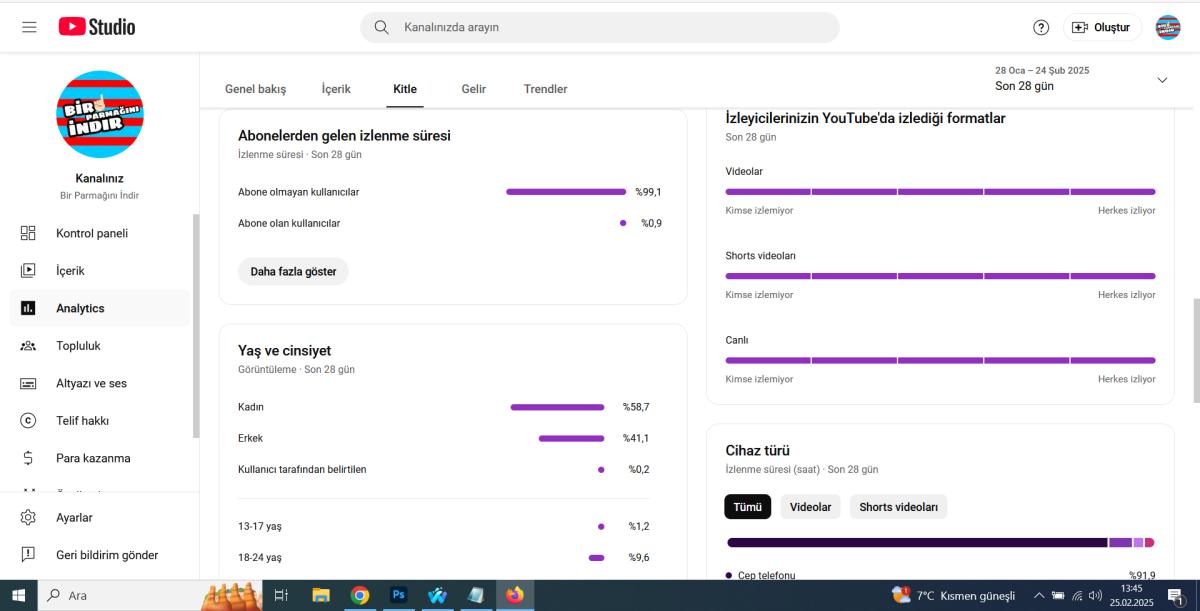Click the İçerik sidebar icon
The image size is (1200, 611).
click(28, 270)
